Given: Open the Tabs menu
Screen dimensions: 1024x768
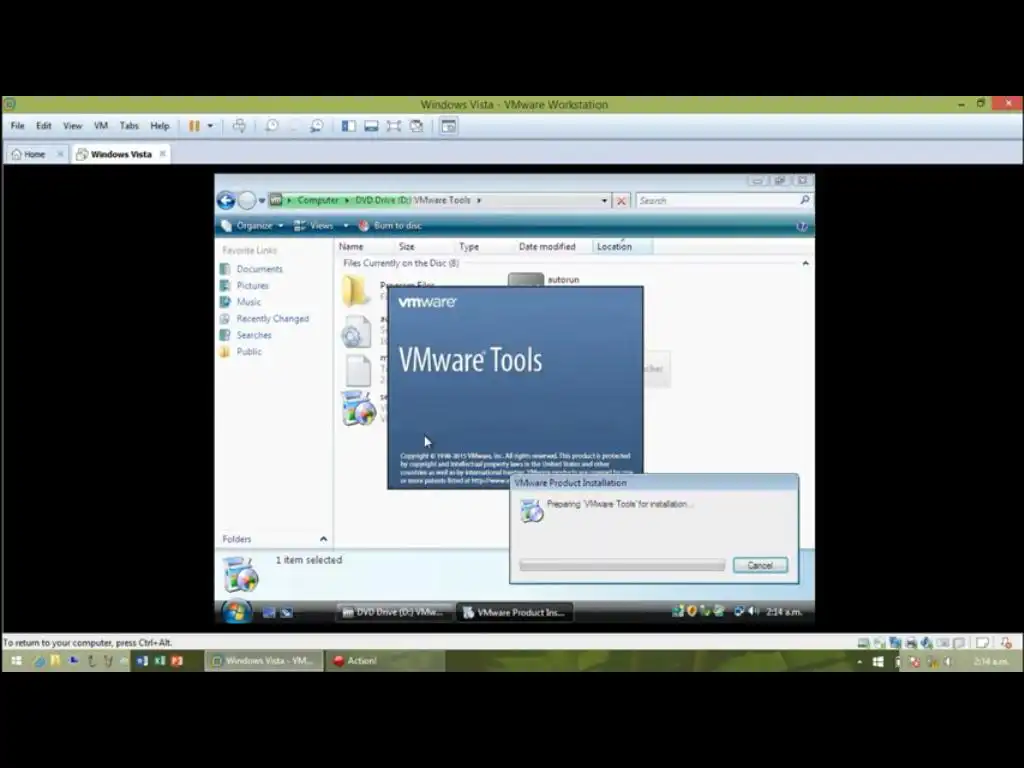Looking at the screenshot, I should coord(129,125).
